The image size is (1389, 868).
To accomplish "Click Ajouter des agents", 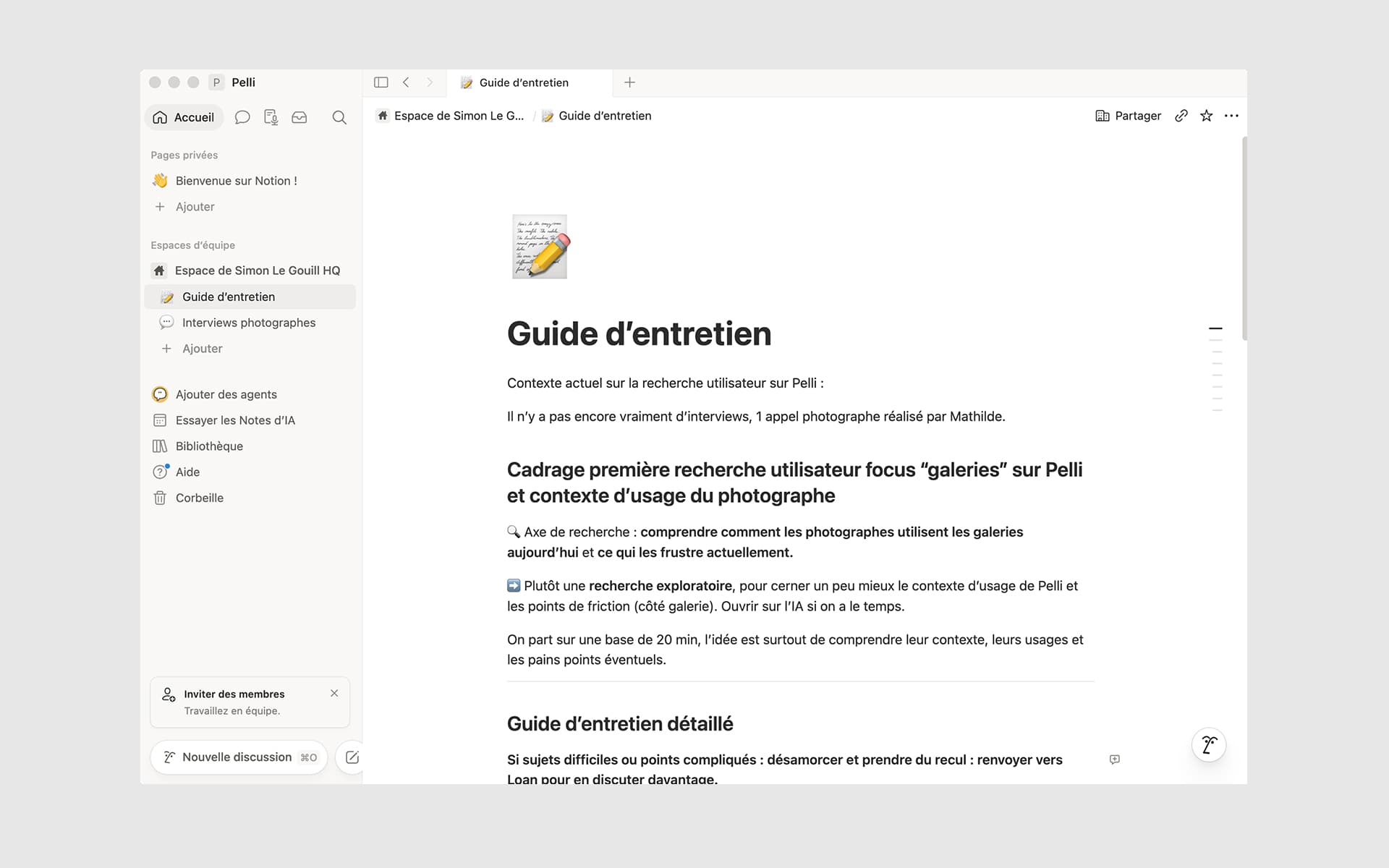I will pyautogui.click(x=250, y=394).
